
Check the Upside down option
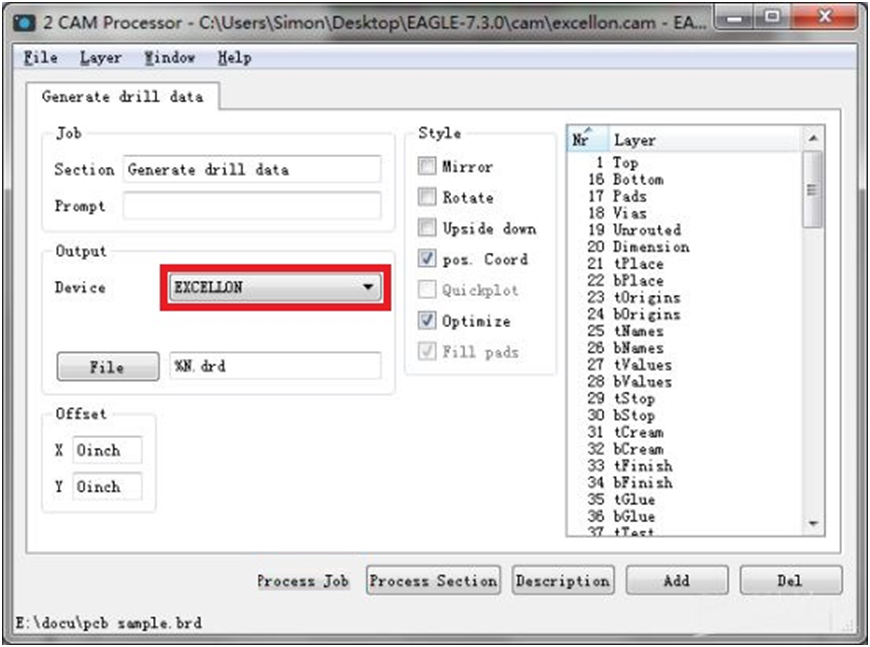click(427, 228)
